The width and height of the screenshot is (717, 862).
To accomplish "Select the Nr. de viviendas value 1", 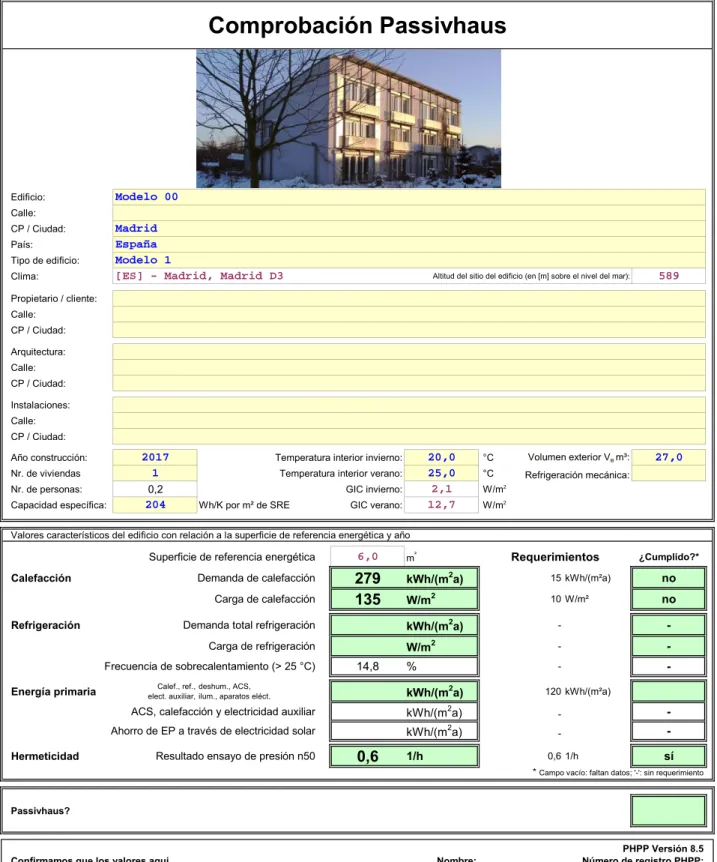I will (x=155, y=473).
